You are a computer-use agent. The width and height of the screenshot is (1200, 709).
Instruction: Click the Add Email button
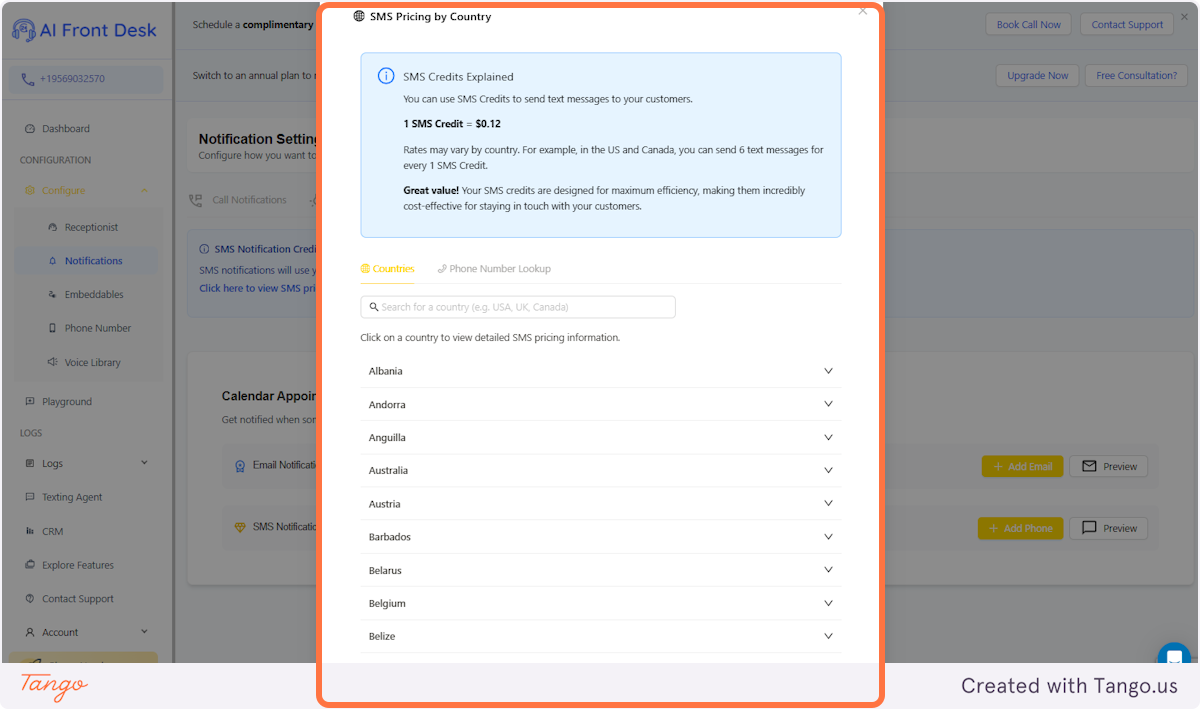tap(1022, 466)
